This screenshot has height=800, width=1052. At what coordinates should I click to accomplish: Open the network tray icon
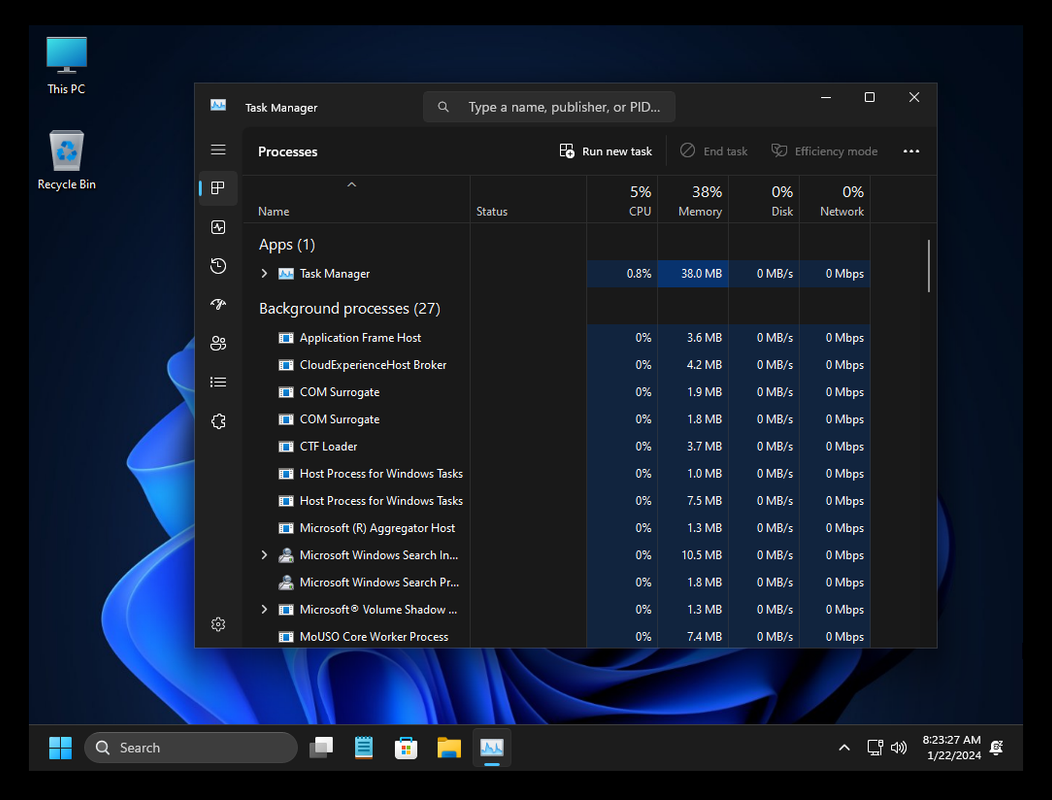click(x=875, y=748)
